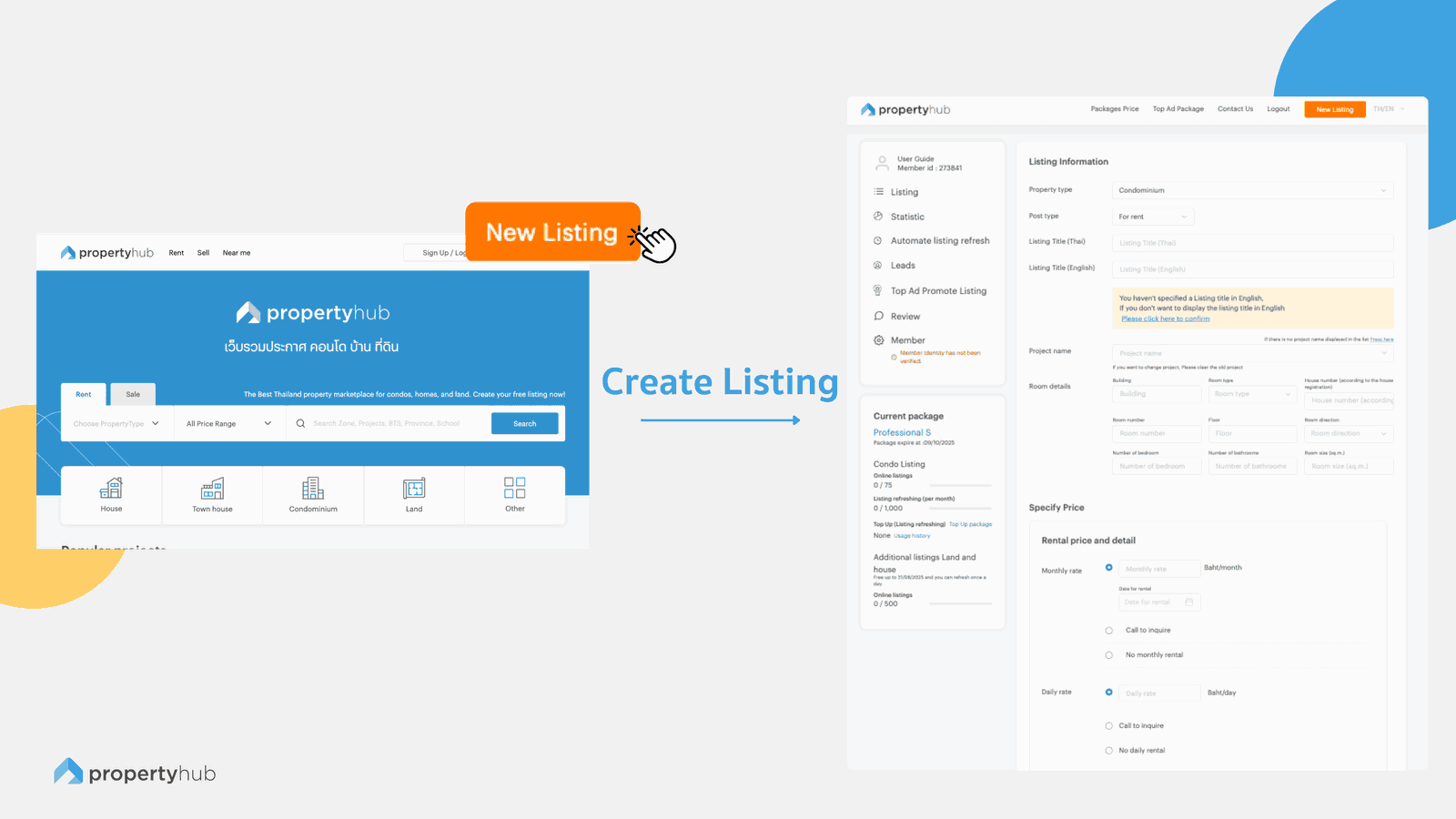1456x819 pixels.
Task: Select Call to inquire under Monthly rate
Action: [x=1108, y=630]
